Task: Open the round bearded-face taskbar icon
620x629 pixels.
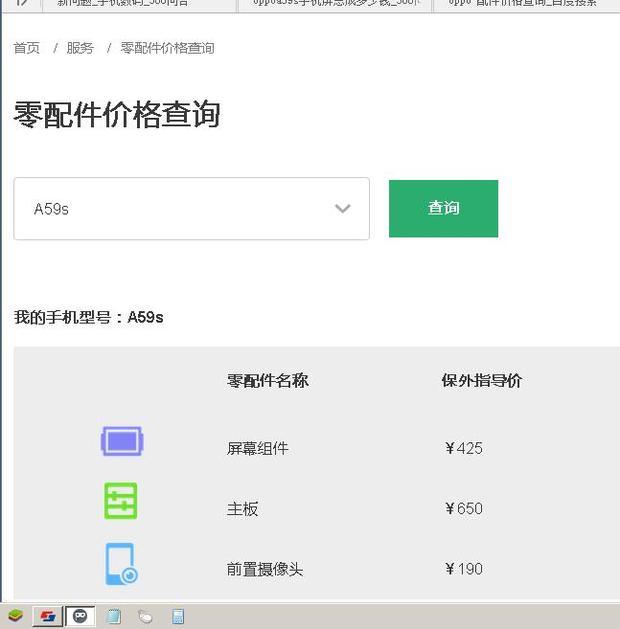Action: (80, 616)
